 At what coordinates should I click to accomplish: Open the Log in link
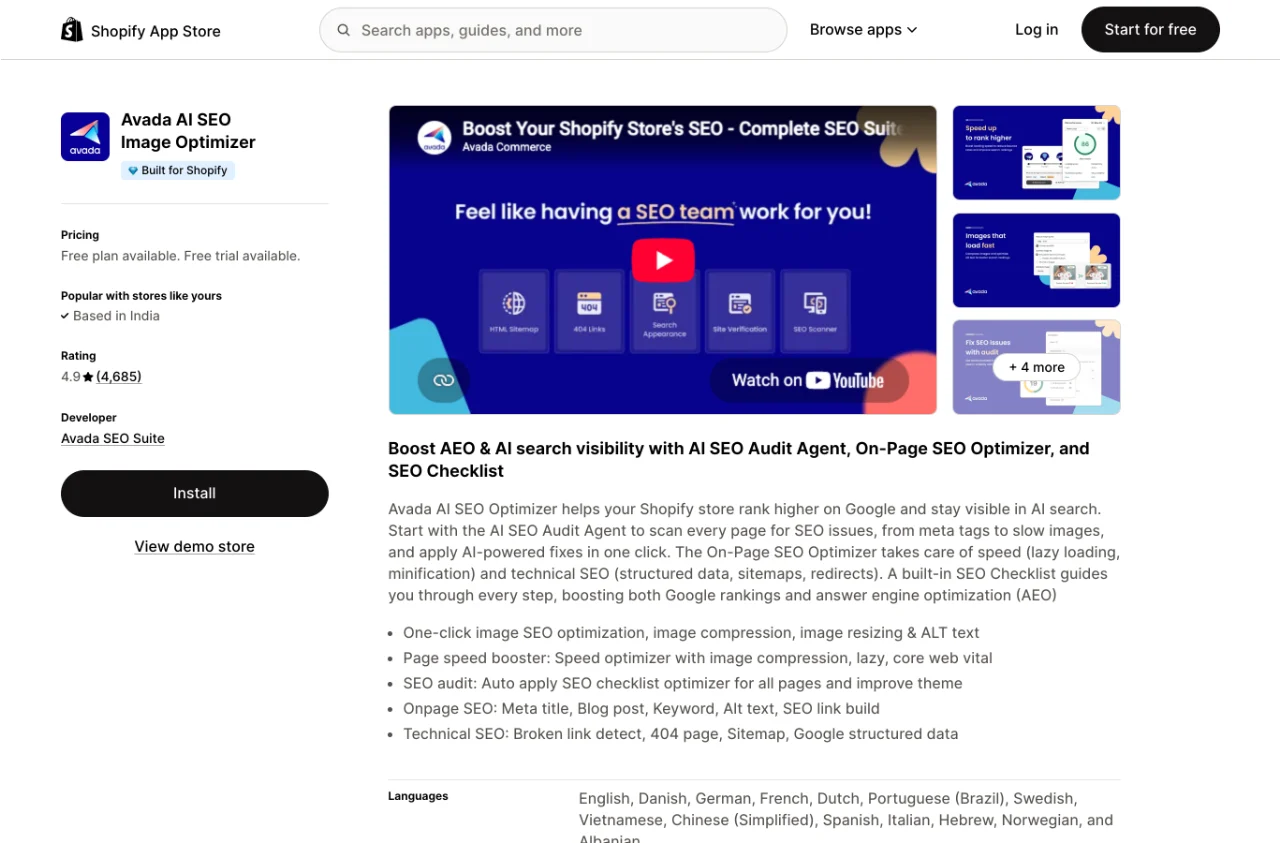(x=1036, y=30)
